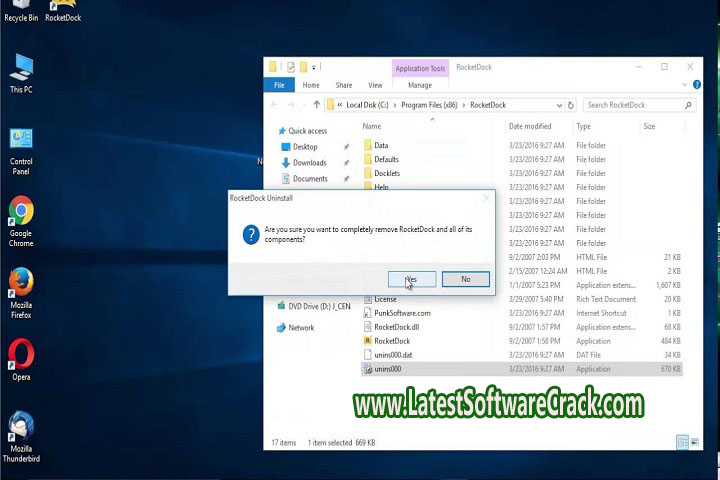Click the Properties quick access toolbar icon
The image size is (720, 480).
tap(291, 67)
